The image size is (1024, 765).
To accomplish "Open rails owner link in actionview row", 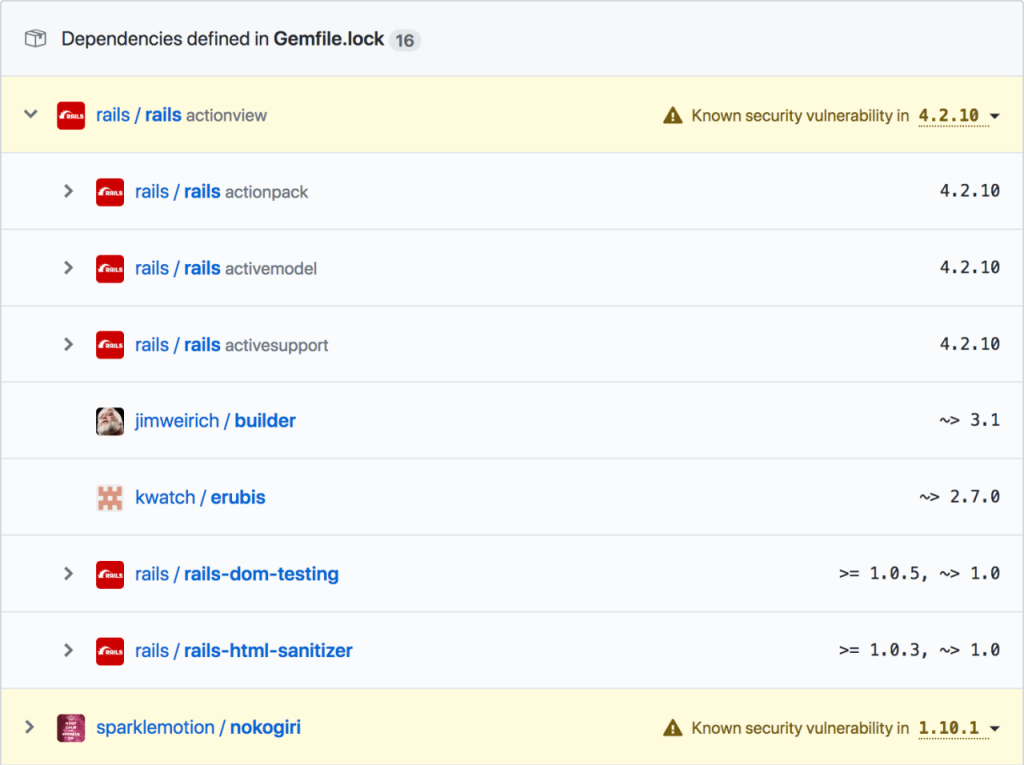I will pyautogui.click(x=113, y=115).
